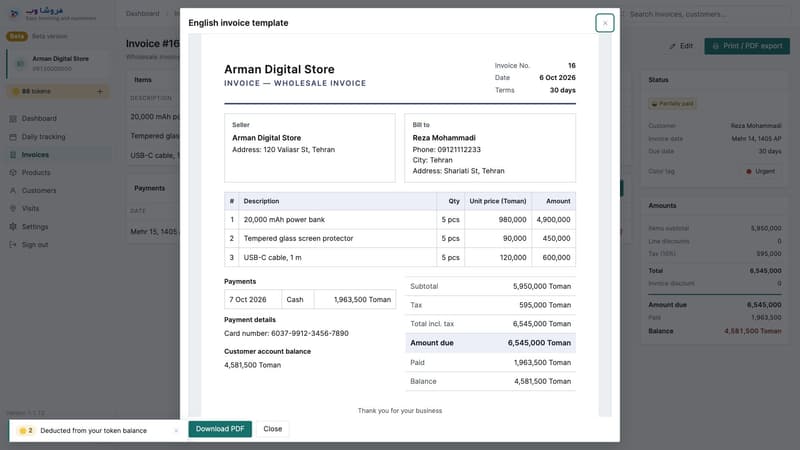
Task: Click the Sign out arrow icon
Action: (x=13, y=244)
